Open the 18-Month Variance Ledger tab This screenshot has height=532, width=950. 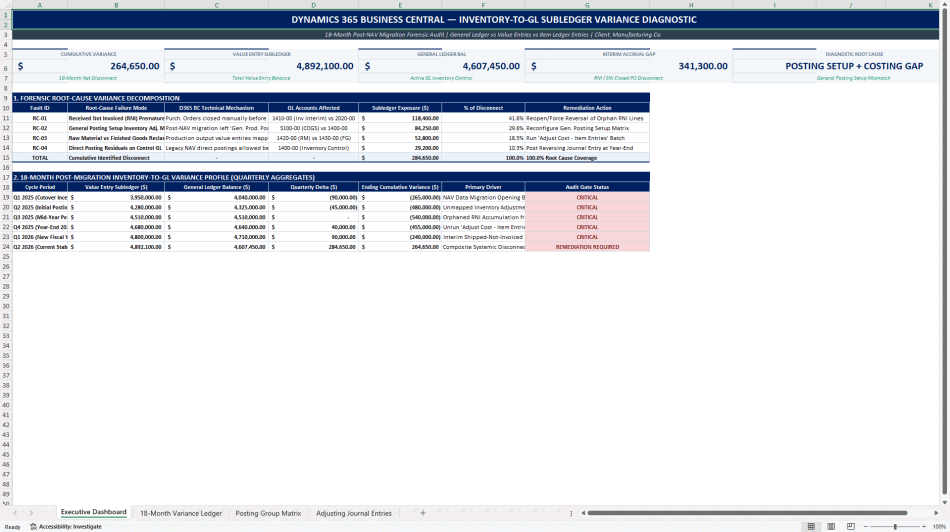[181, 513]
